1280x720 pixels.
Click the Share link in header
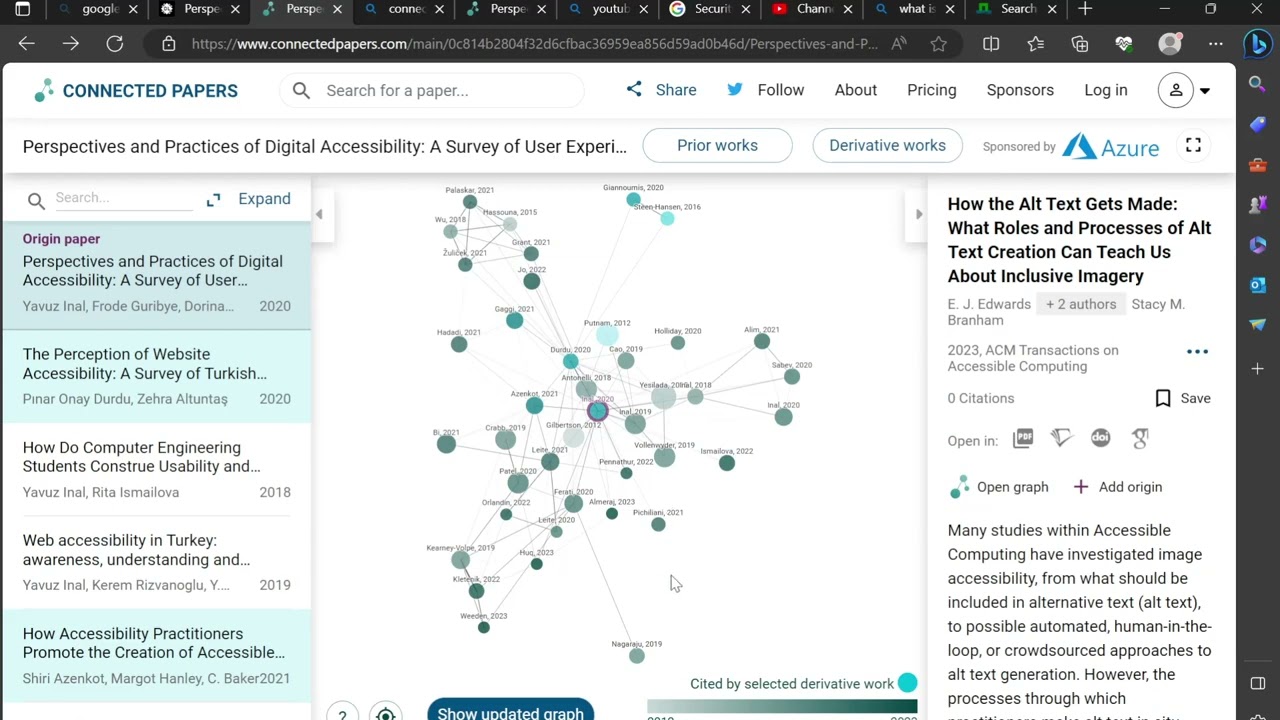[x=661, y=90]
